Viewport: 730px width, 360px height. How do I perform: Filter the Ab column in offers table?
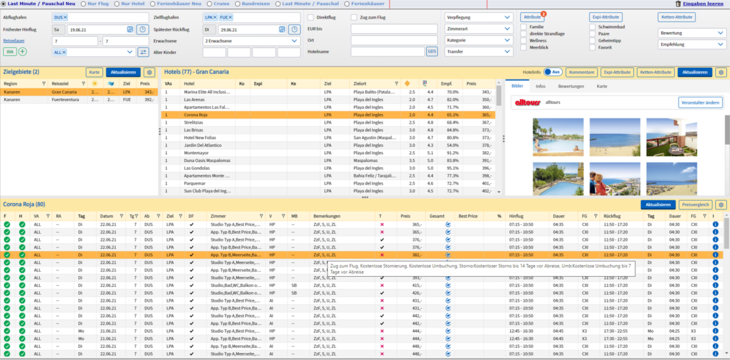158,216
